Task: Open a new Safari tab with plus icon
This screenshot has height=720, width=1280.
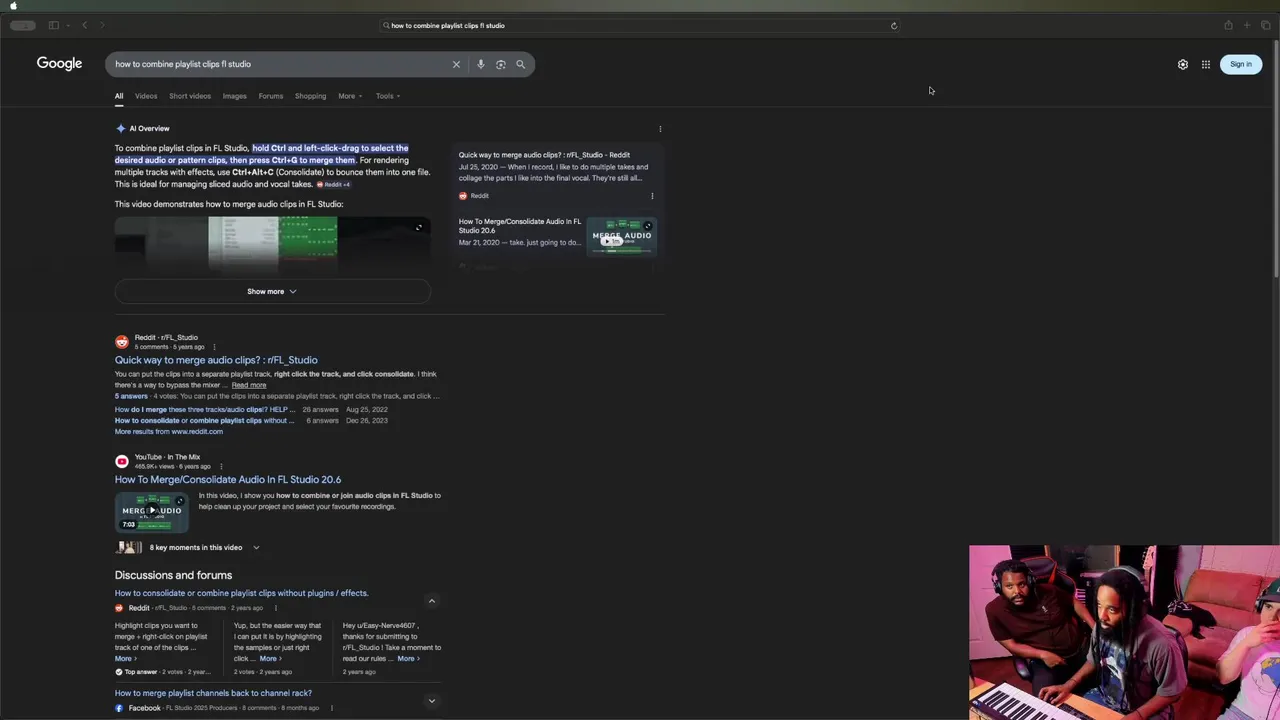Action: click(1247, 25)
